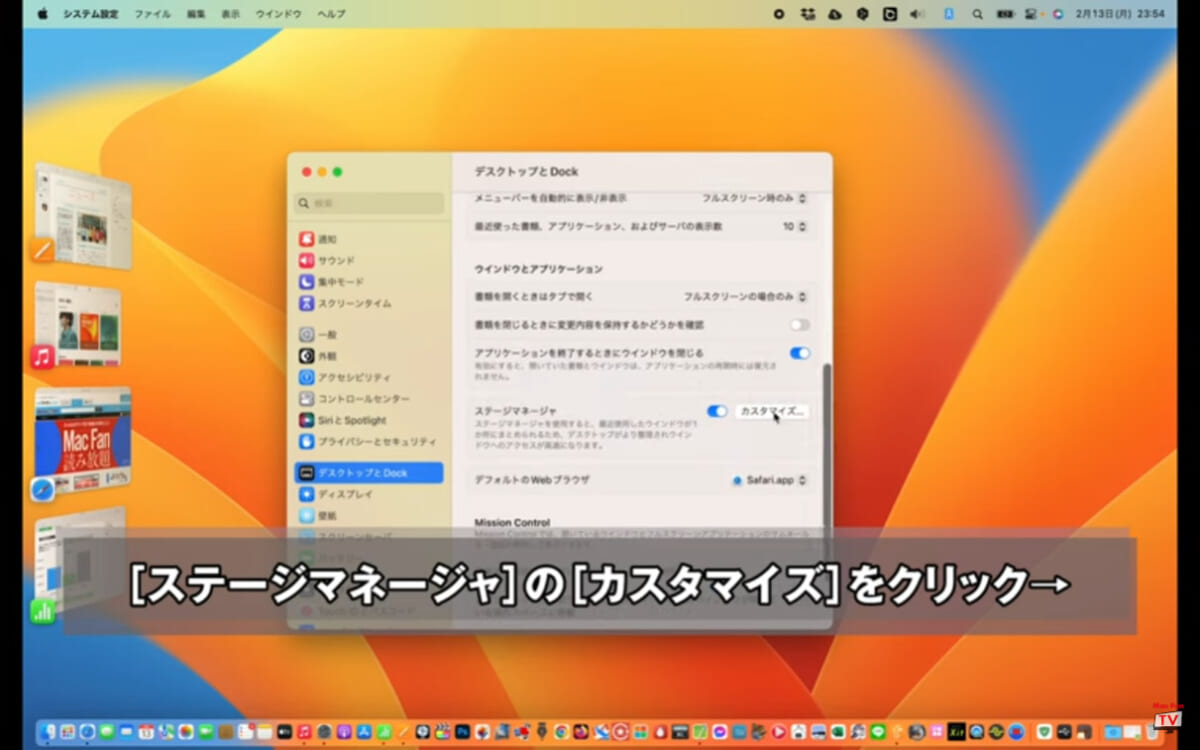Click the Music app icon in Stage Manager
Screen dimensions: 1200x750
(42, 357)
